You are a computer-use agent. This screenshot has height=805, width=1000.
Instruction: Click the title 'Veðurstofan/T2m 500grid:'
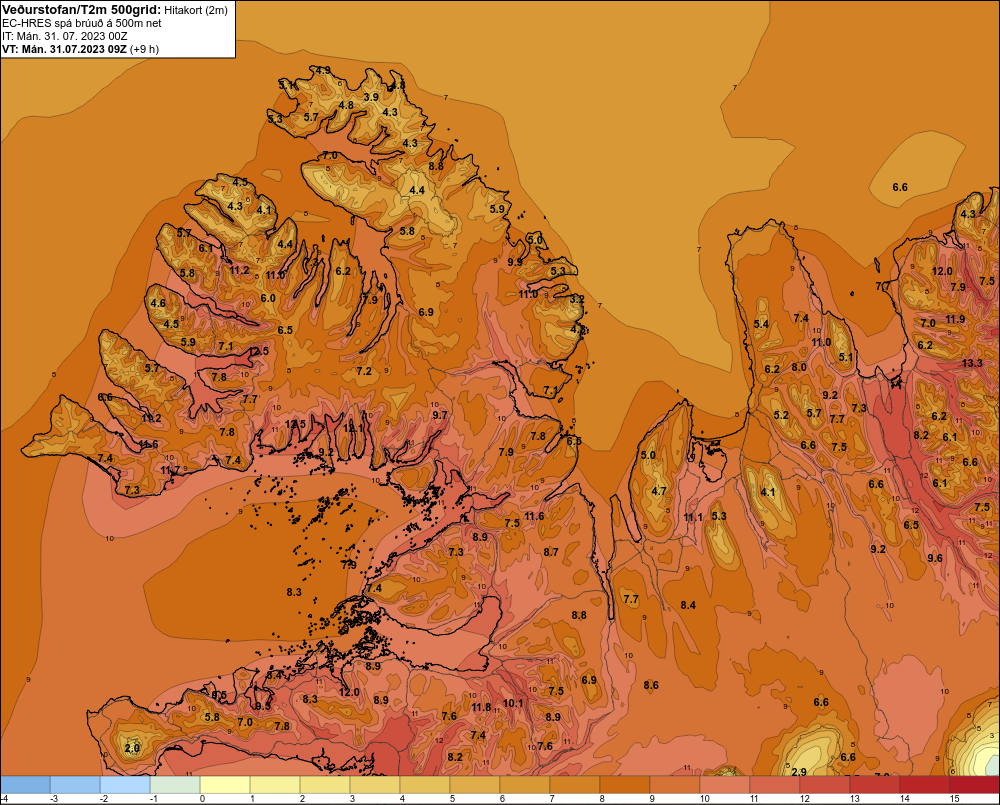pyautogui.click(x=82, y=10)
